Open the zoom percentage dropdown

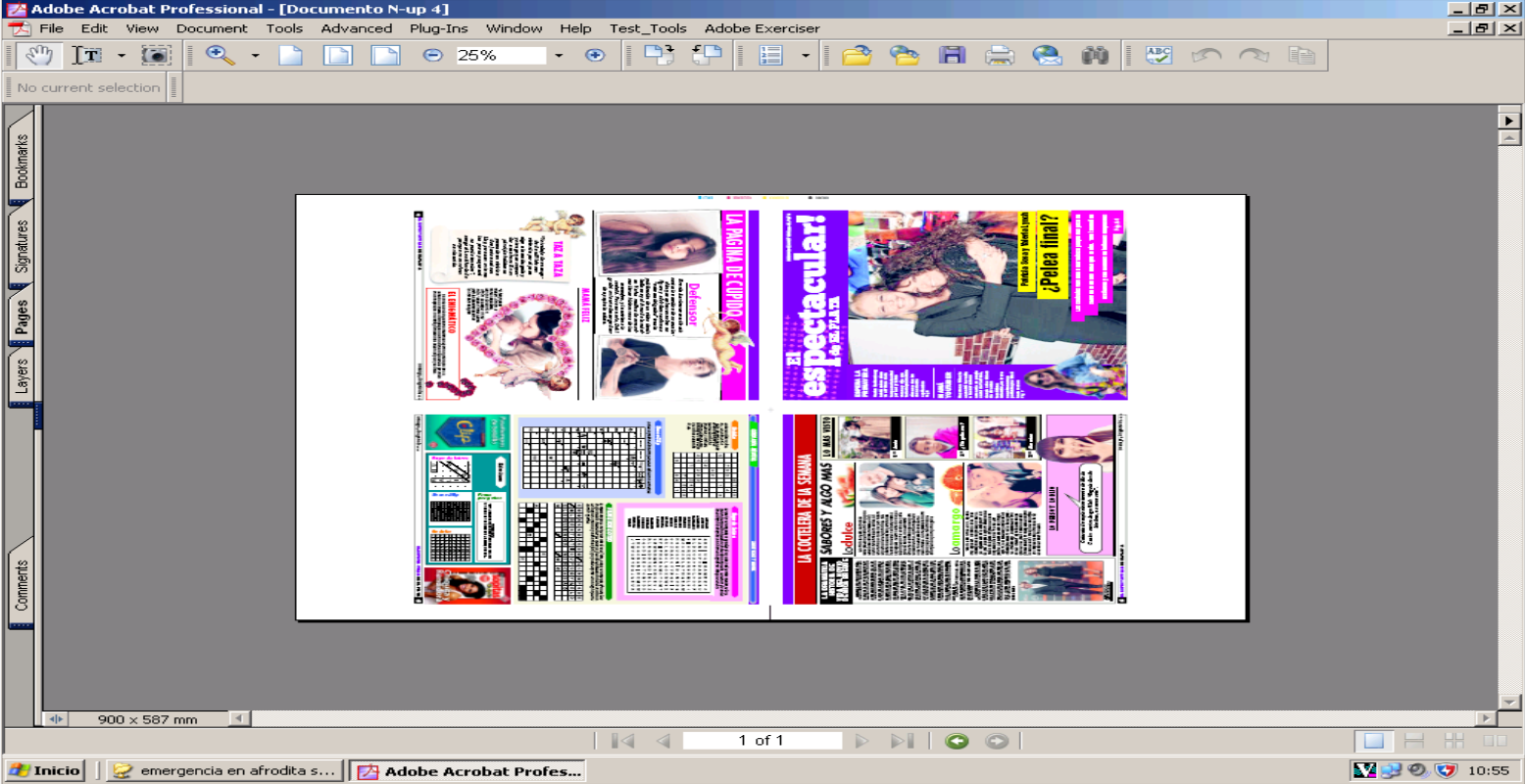[x=559, y=56]
